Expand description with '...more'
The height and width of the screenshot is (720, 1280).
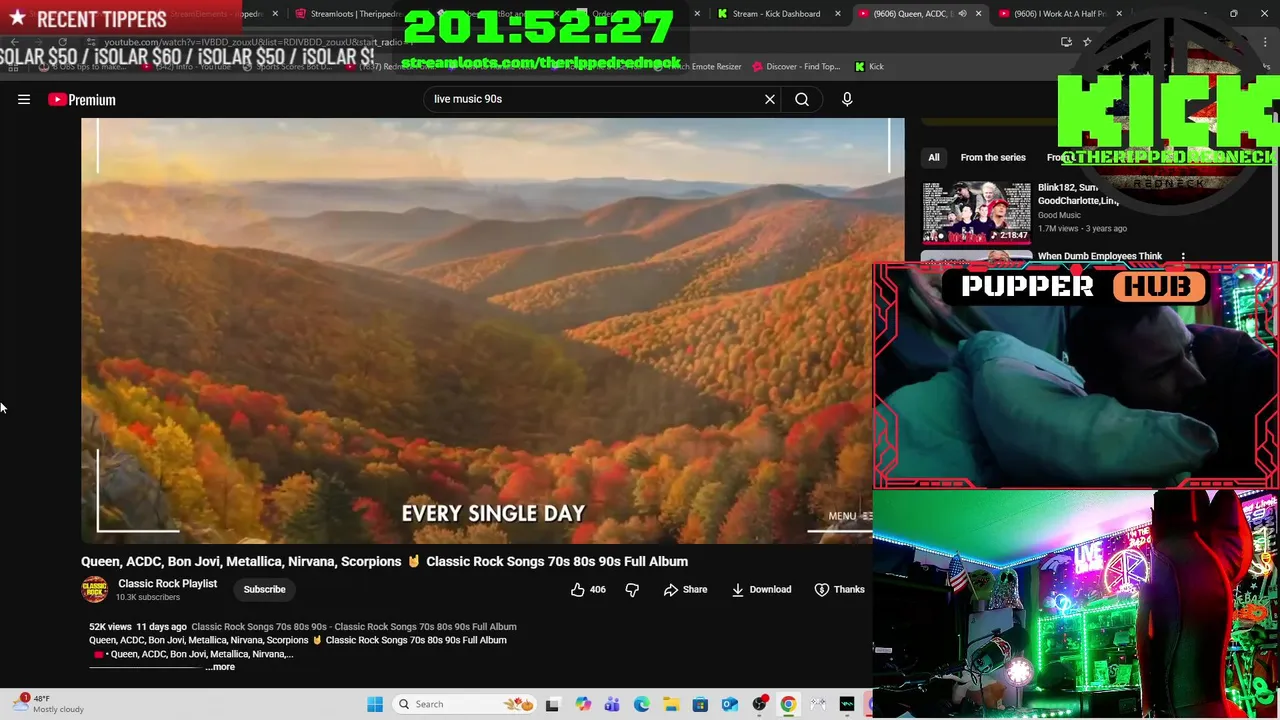point(222,667)
